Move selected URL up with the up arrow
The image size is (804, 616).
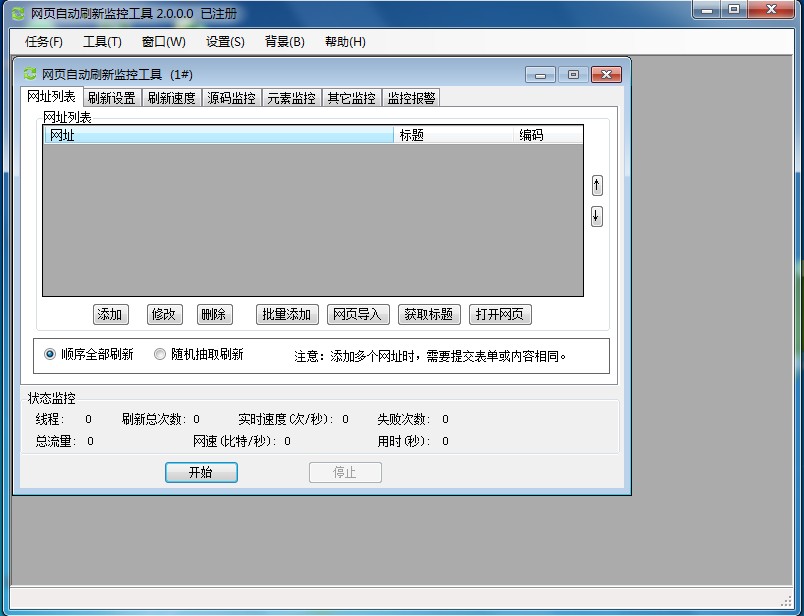tap(596, 185)
